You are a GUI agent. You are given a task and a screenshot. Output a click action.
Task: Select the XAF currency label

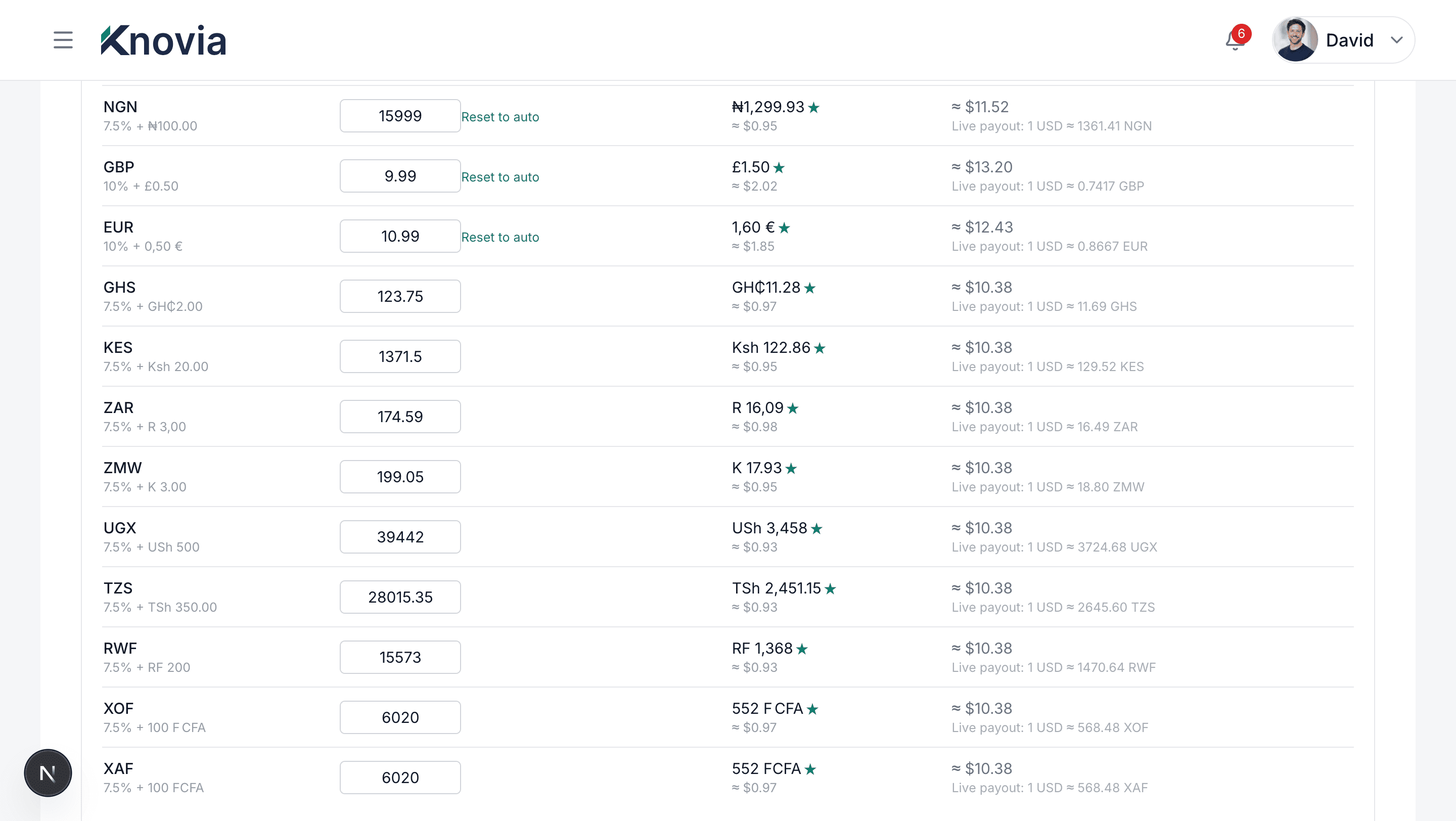[x=118, y=769]
